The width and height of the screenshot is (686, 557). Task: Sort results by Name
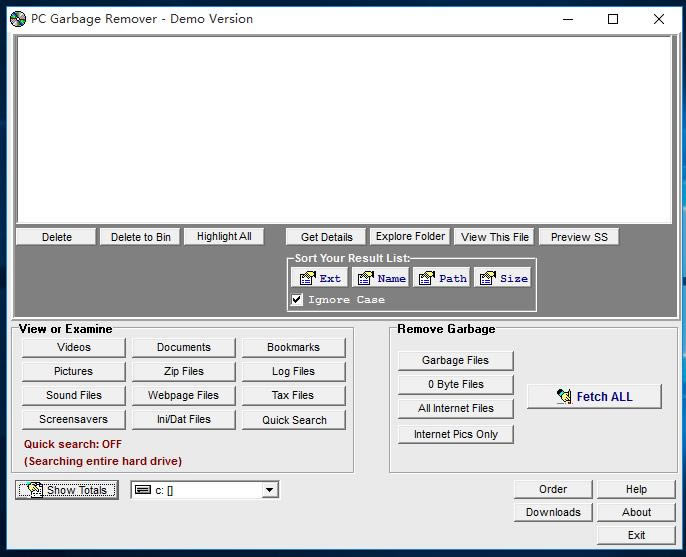click(x=381, y=278)
